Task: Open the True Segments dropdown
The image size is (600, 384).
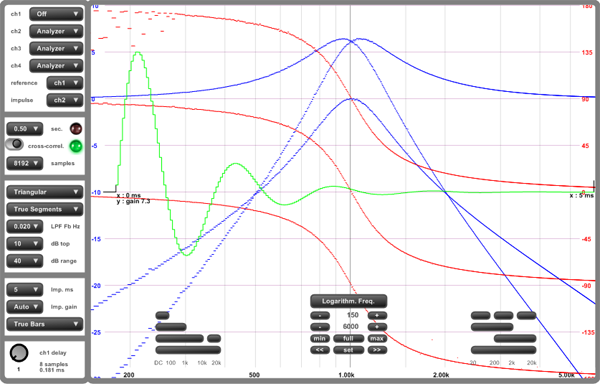Action: point(45,209)
